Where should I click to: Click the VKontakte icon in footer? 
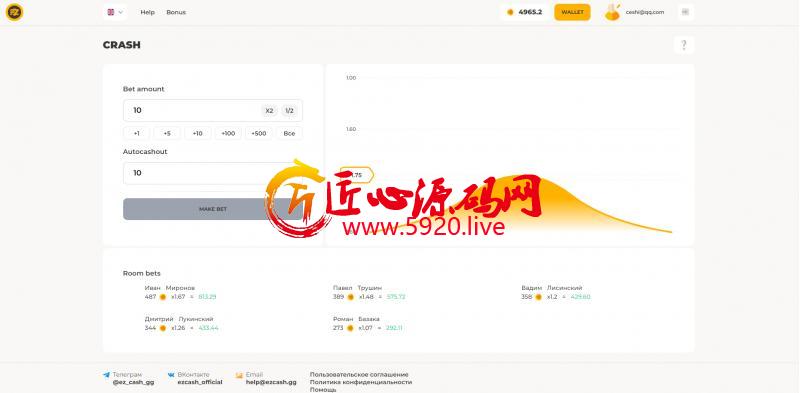(171, 375)
